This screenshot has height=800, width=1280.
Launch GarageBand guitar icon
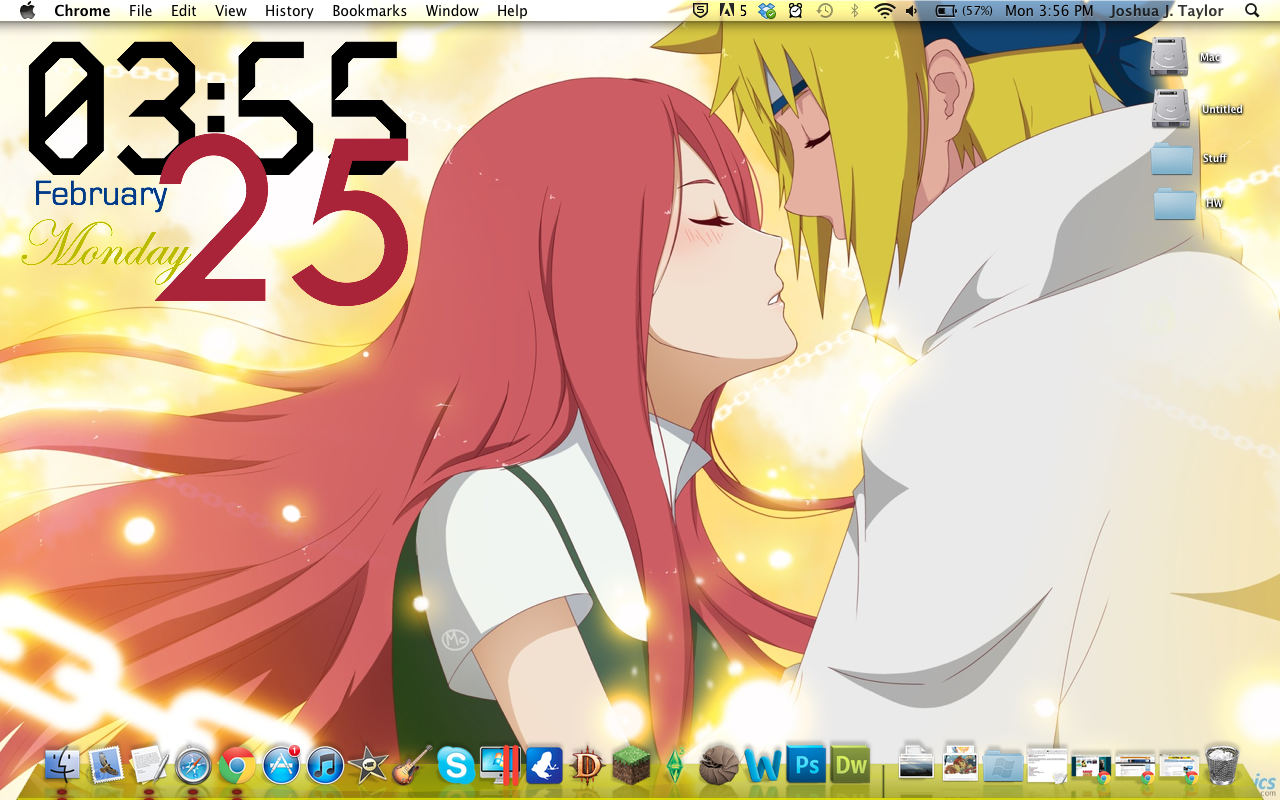pyautogui.click(x=412, y=766)
